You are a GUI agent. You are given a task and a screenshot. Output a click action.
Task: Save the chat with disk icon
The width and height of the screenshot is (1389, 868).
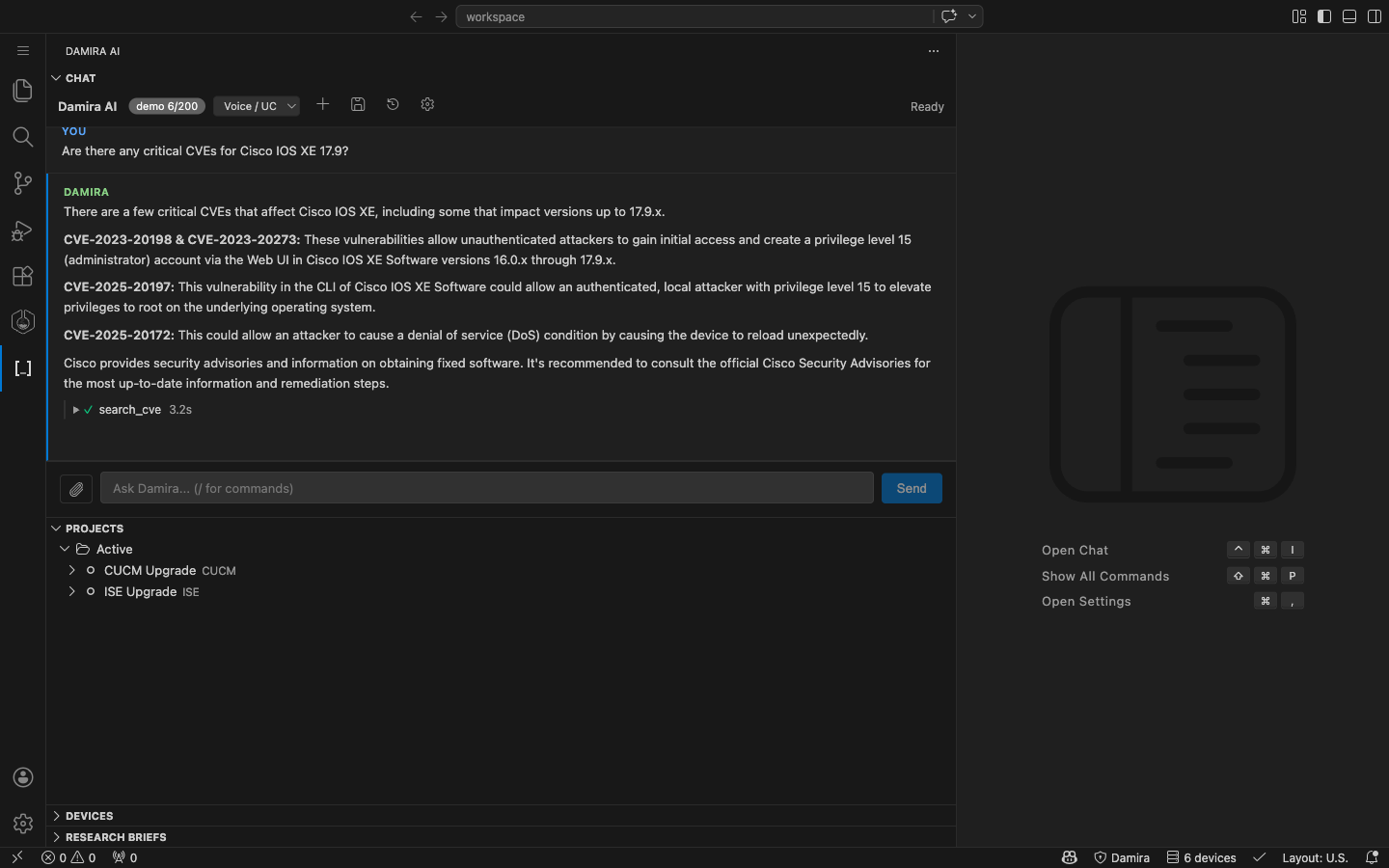pos(358,104)
